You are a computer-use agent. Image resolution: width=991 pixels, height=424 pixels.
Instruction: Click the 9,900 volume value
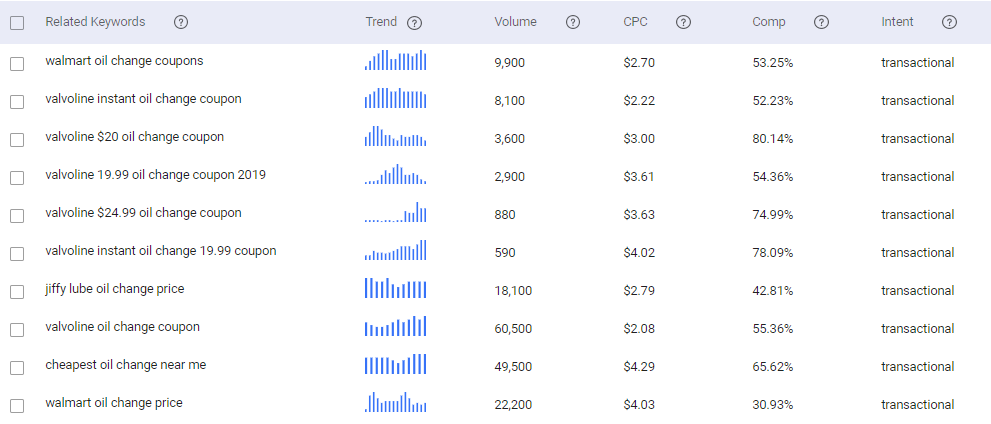tap(509, 63)
